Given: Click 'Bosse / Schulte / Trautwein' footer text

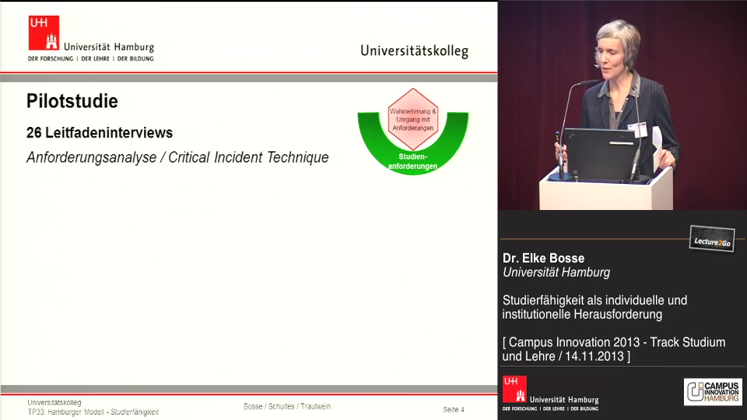Looking at the screenshot, I should coord(287,406).
